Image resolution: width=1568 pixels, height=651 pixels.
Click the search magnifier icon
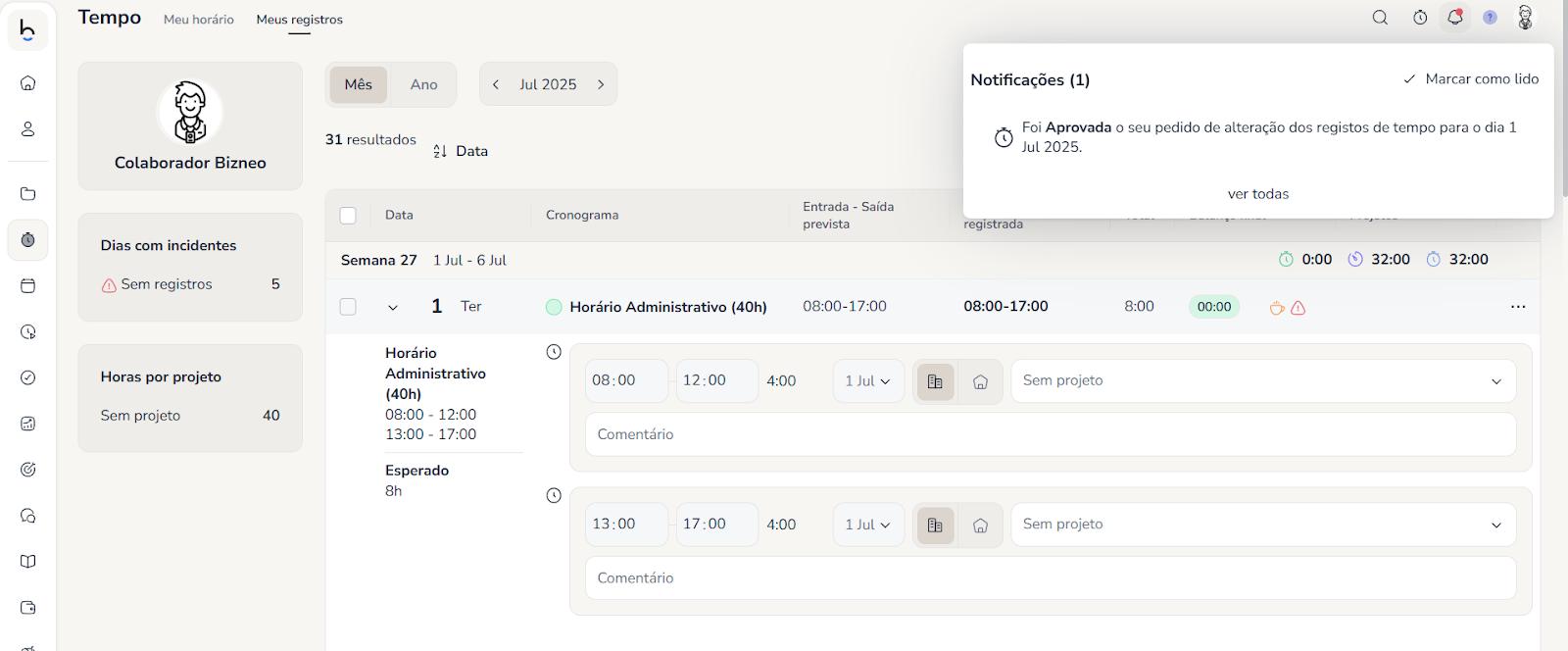(x=1380, y=18)
